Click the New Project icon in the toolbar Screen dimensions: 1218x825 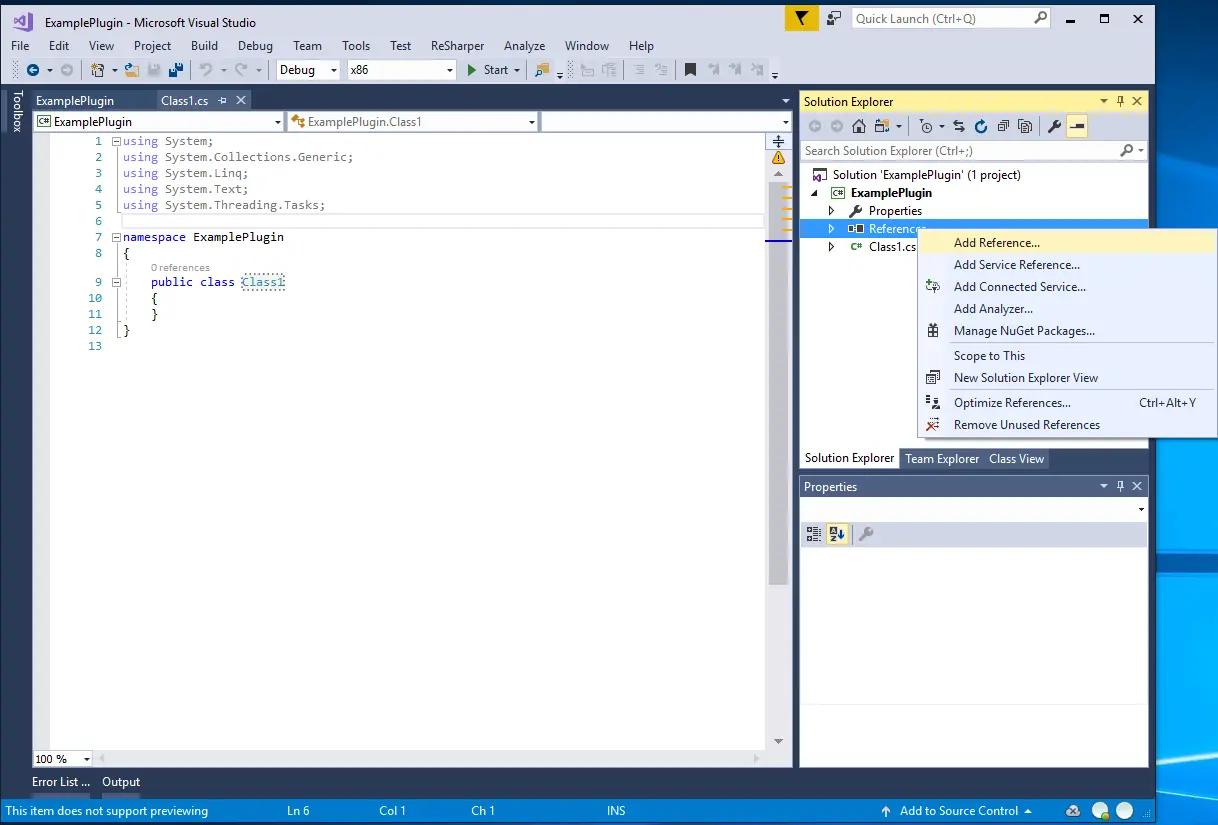point(97,70)
